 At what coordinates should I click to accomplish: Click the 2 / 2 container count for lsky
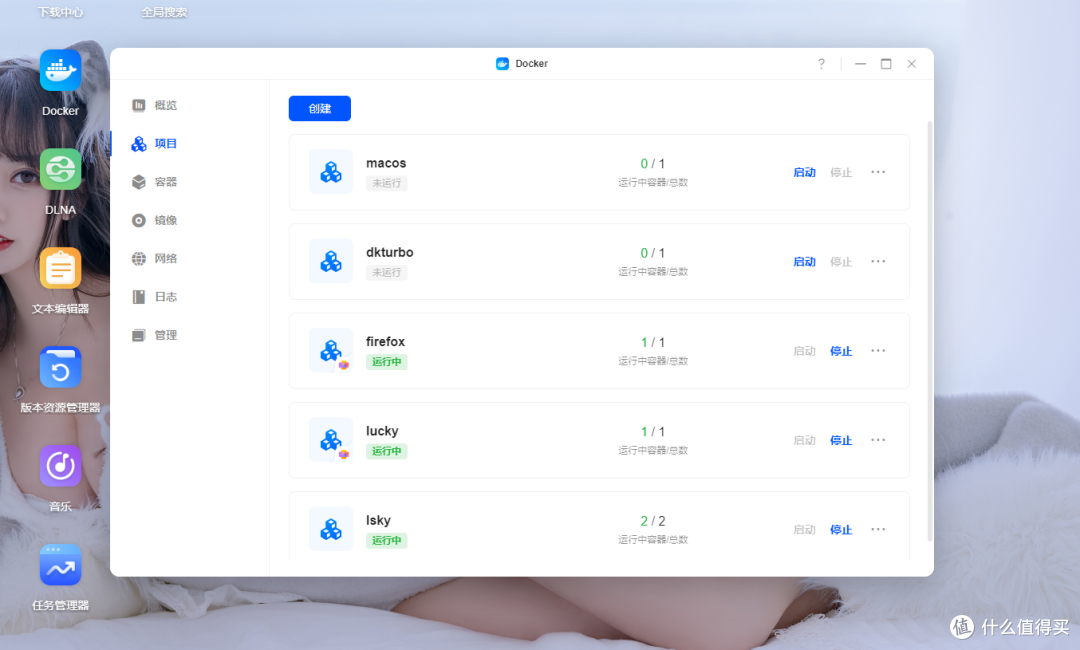click(653, 521)
